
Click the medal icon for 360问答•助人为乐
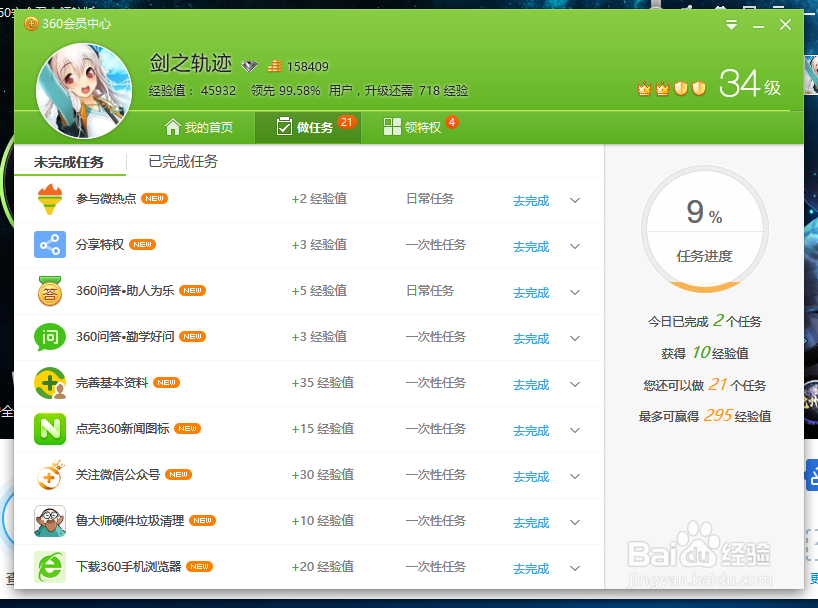(x=50, y=291)
